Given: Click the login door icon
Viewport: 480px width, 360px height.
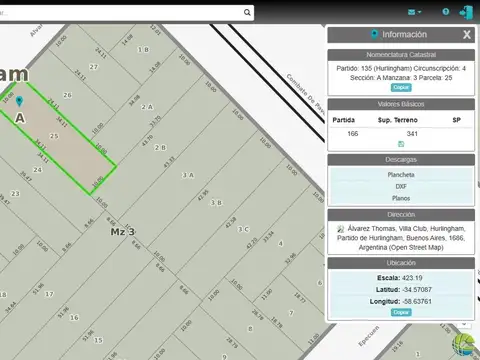Looking at the screenshot, I should (466, 13).
